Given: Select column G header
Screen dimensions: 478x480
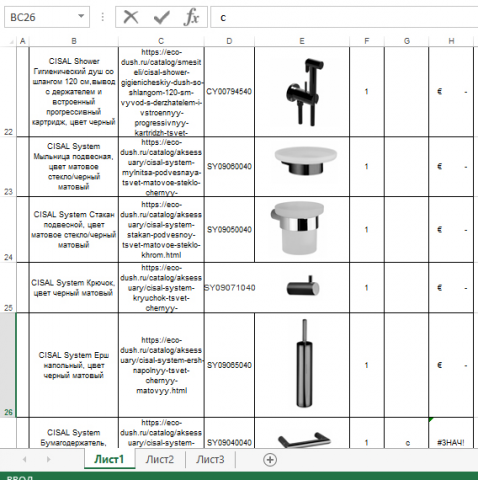Looking at the screenshot, I should pyautogui.click(x=406, y=41).
